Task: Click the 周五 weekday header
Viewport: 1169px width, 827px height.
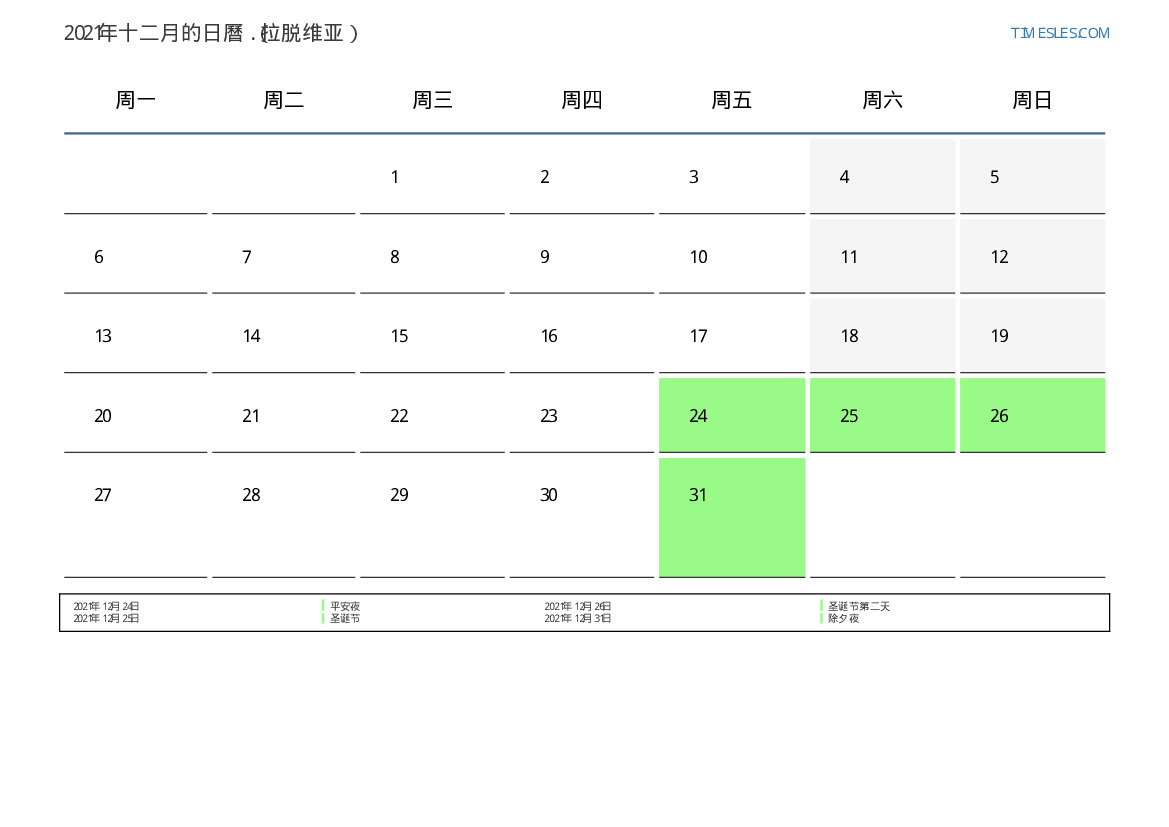Action: click(x=731, y=100)
